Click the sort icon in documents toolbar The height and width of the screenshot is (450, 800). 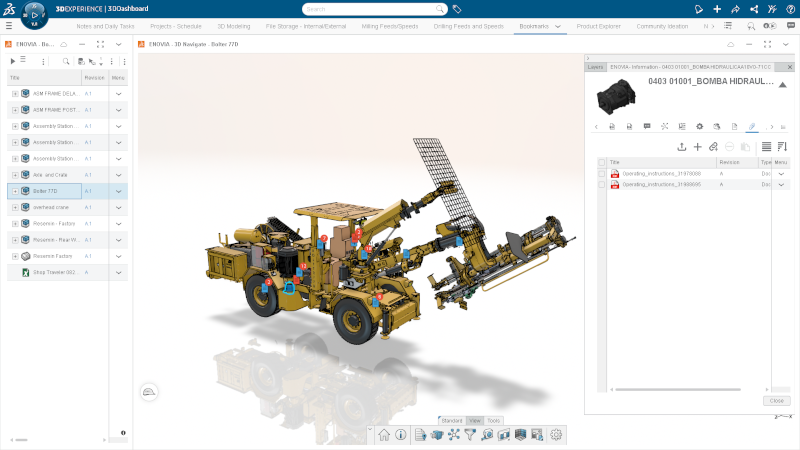782,147
